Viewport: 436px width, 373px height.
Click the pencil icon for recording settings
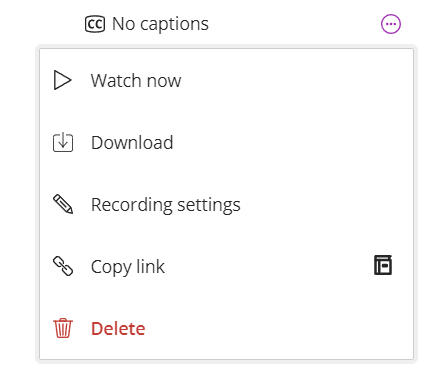pyautogui.click(x=63, y=204)
